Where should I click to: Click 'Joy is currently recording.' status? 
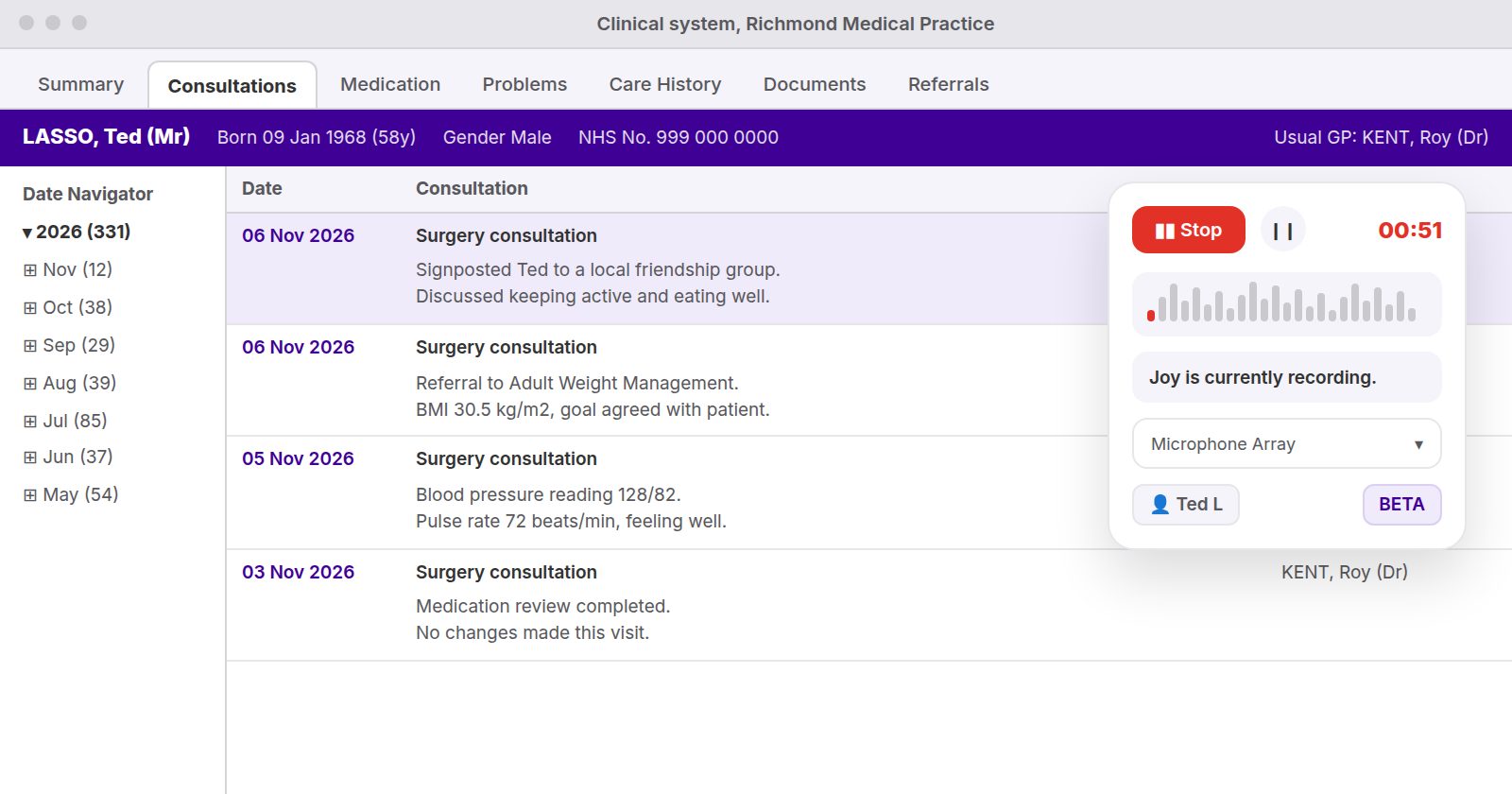pyautogui.click(x=1286, y=377)
